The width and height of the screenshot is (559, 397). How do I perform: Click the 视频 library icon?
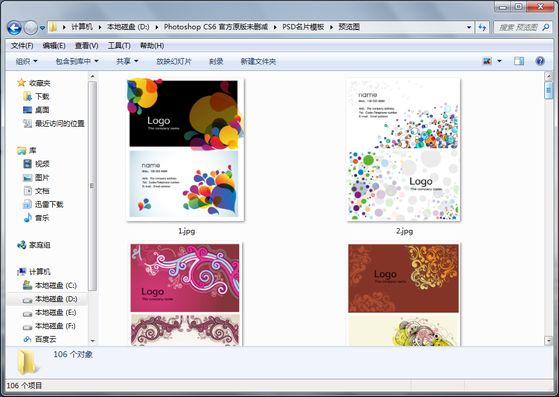point(27,164)
